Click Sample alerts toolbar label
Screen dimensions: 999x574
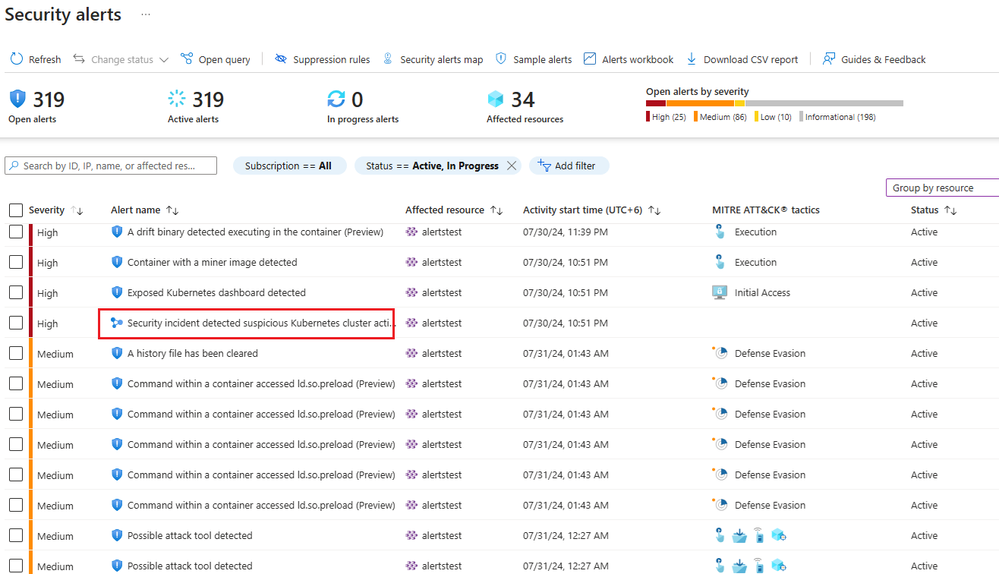click(x=543, y=59)
